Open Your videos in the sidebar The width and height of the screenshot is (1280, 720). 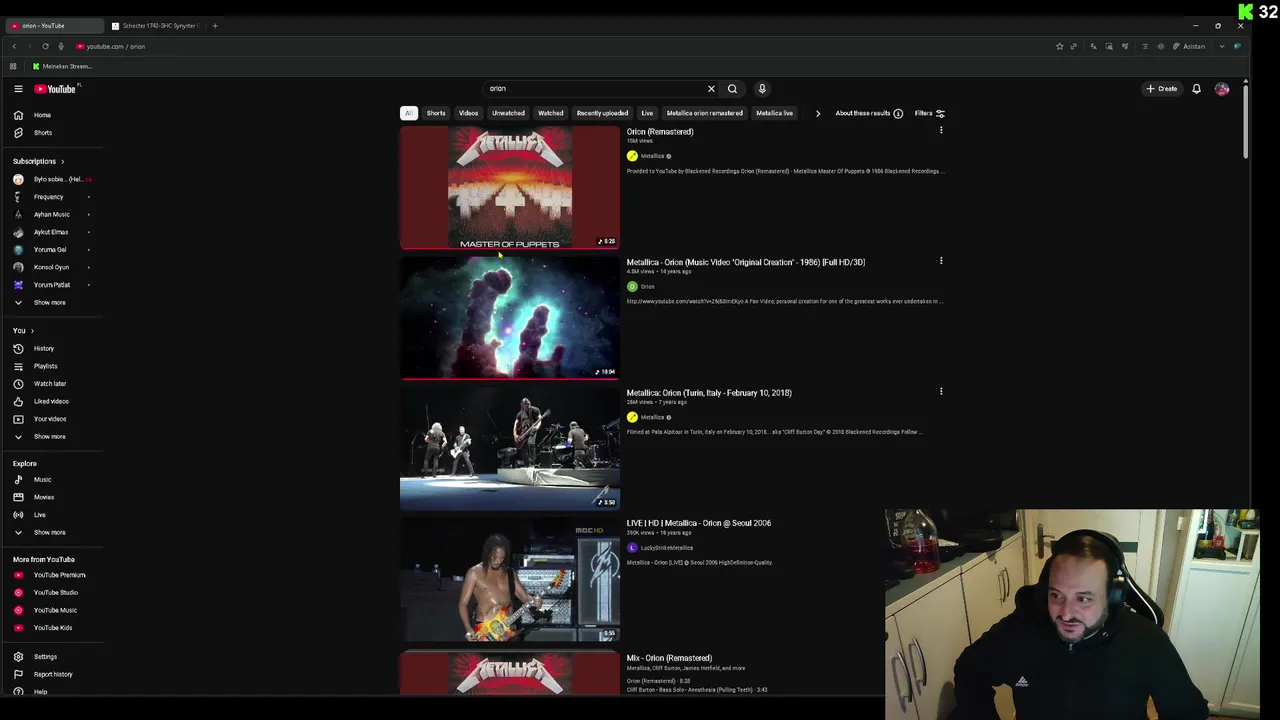pos(52,419)
